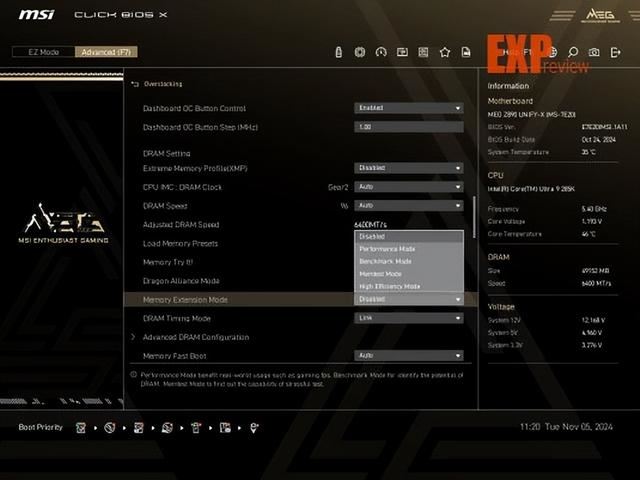Take screenshot with the camera icon
The height and width of the screenshot is (480, 640).
coord(594,52)
